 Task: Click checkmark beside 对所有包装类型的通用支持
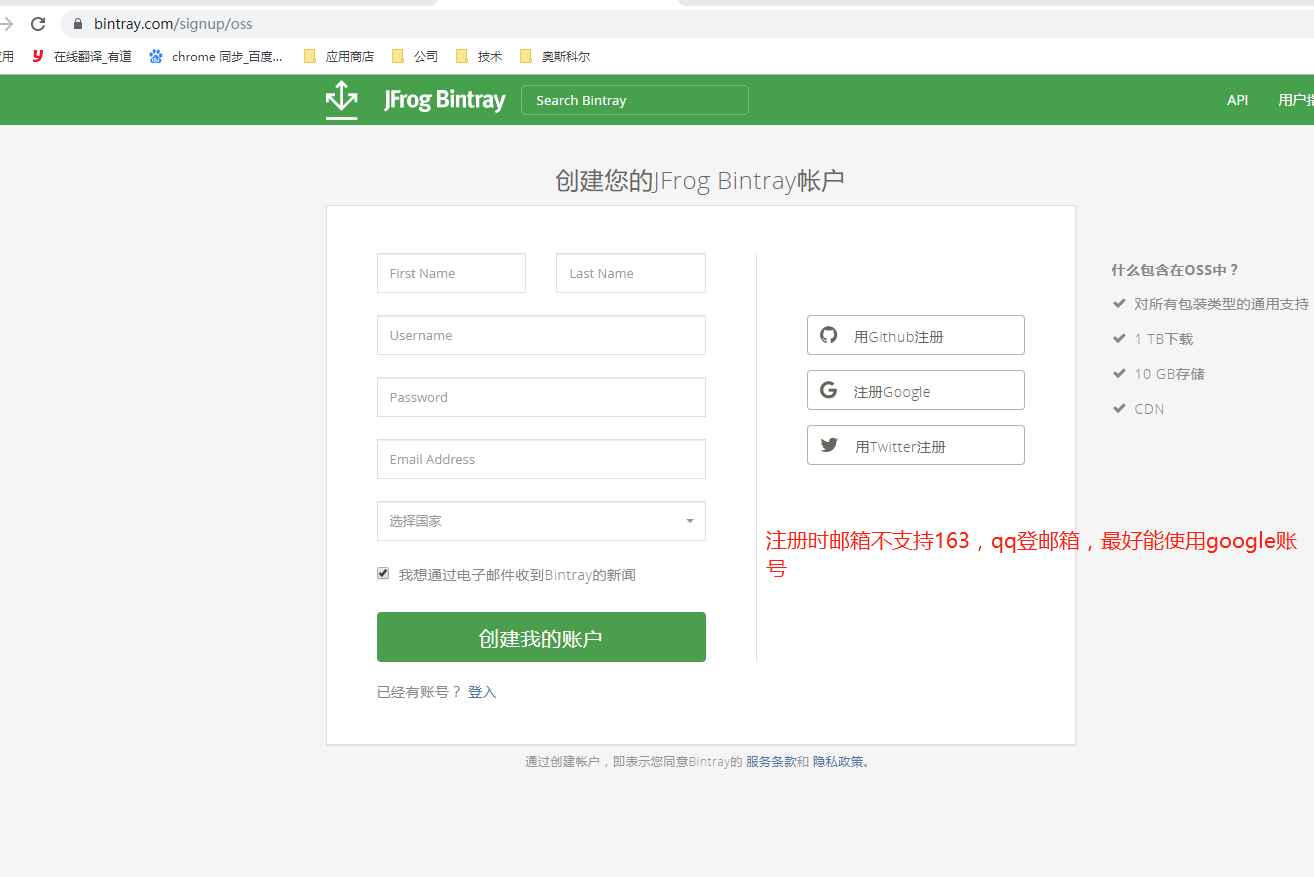[x=1119, y=303]
